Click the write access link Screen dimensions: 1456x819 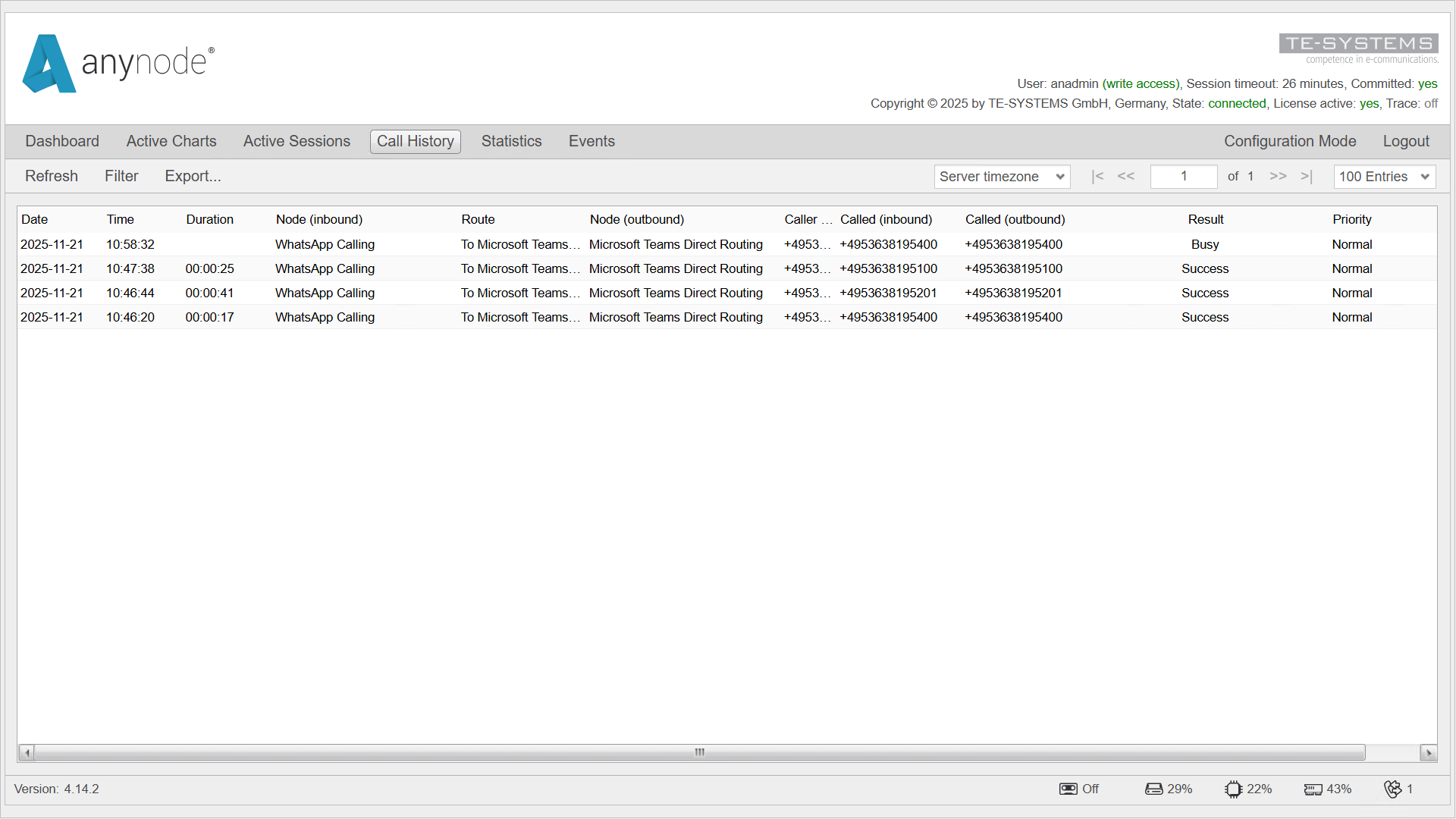point(1141,83)
